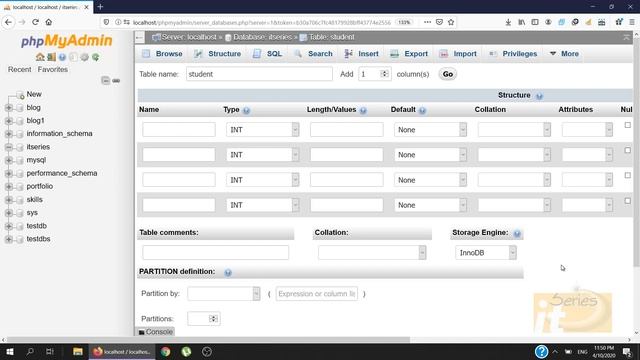Open Windows search magnifier on taskbar

(x=30, y=351)
